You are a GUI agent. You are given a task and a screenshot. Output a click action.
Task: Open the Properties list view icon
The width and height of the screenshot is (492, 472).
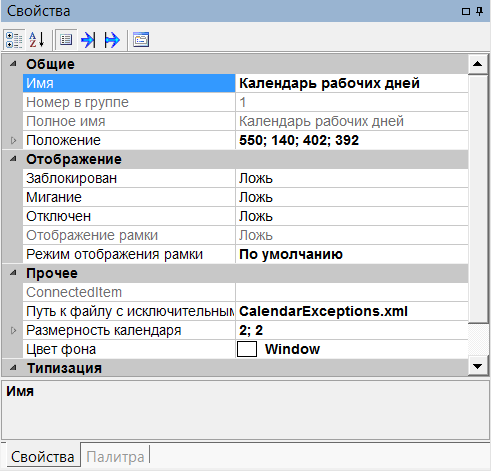pyautogui.click(x=66, y=40)
